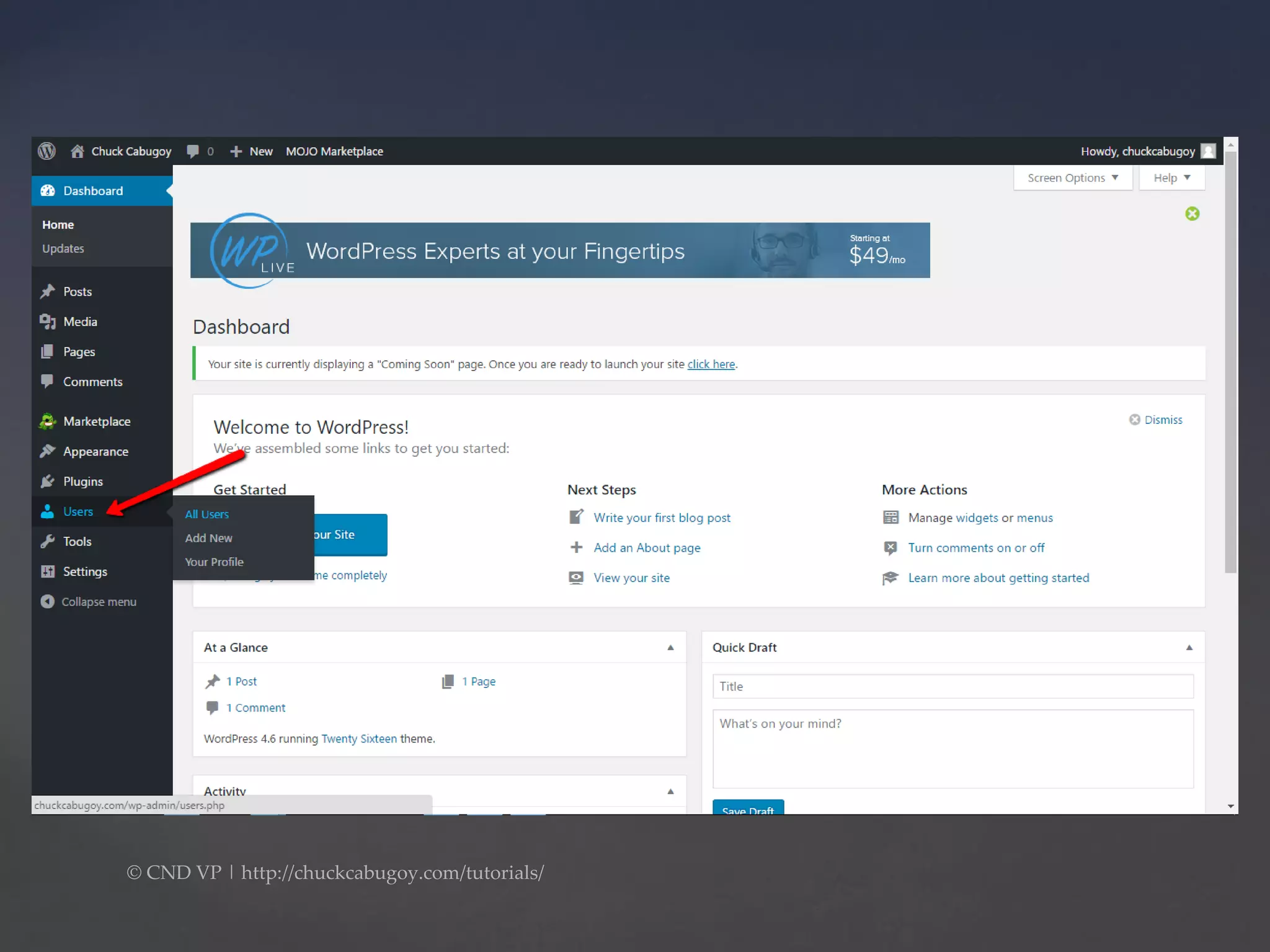Click the 'click here' launch site link

point(711,364)
